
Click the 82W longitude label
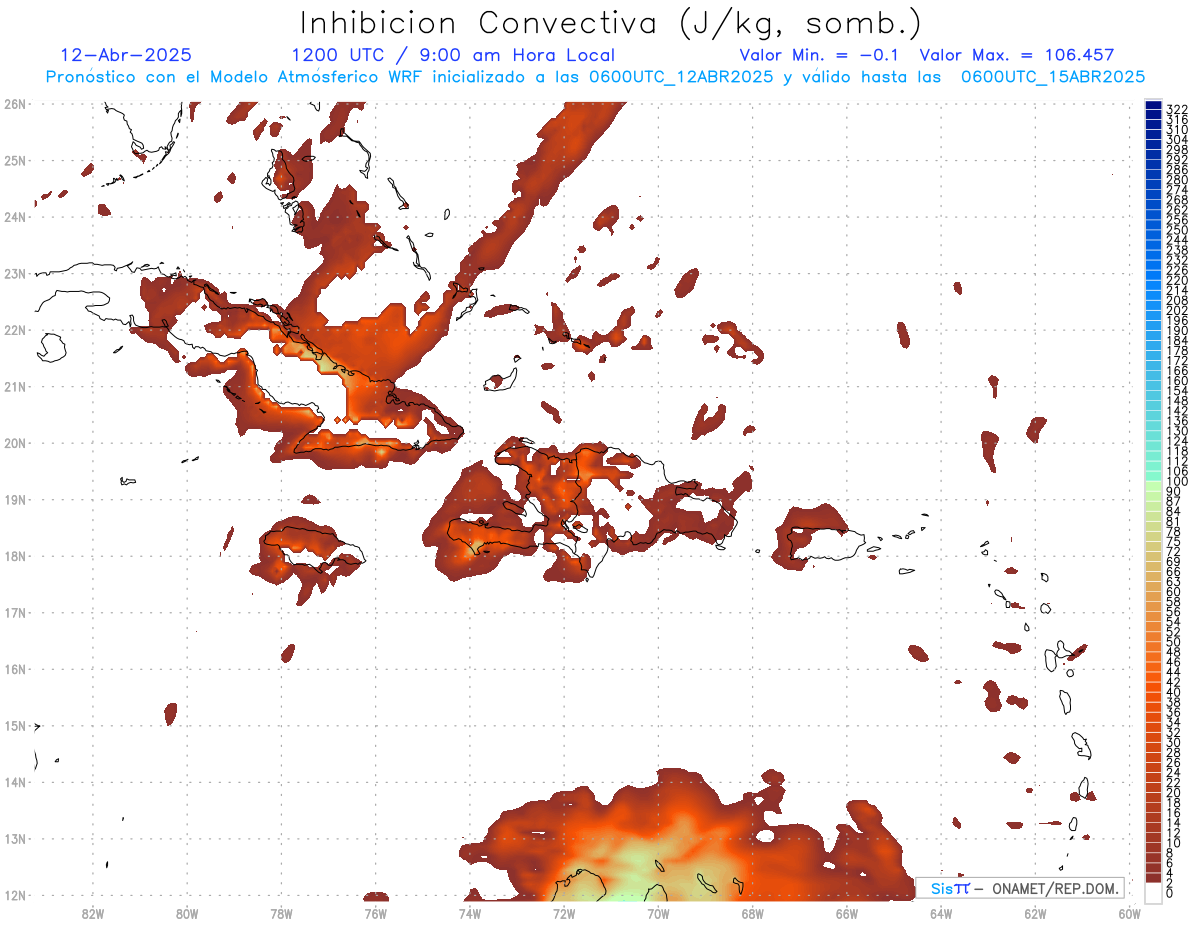(x=92, y=913)
